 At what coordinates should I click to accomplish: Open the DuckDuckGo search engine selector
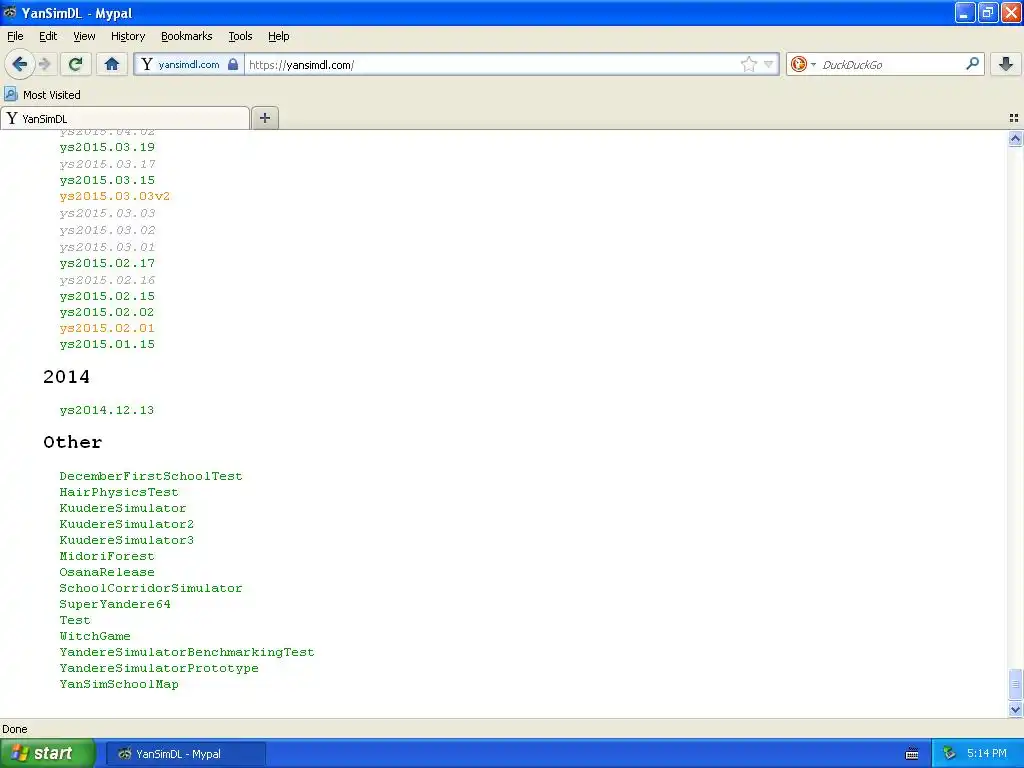[803, 64]
